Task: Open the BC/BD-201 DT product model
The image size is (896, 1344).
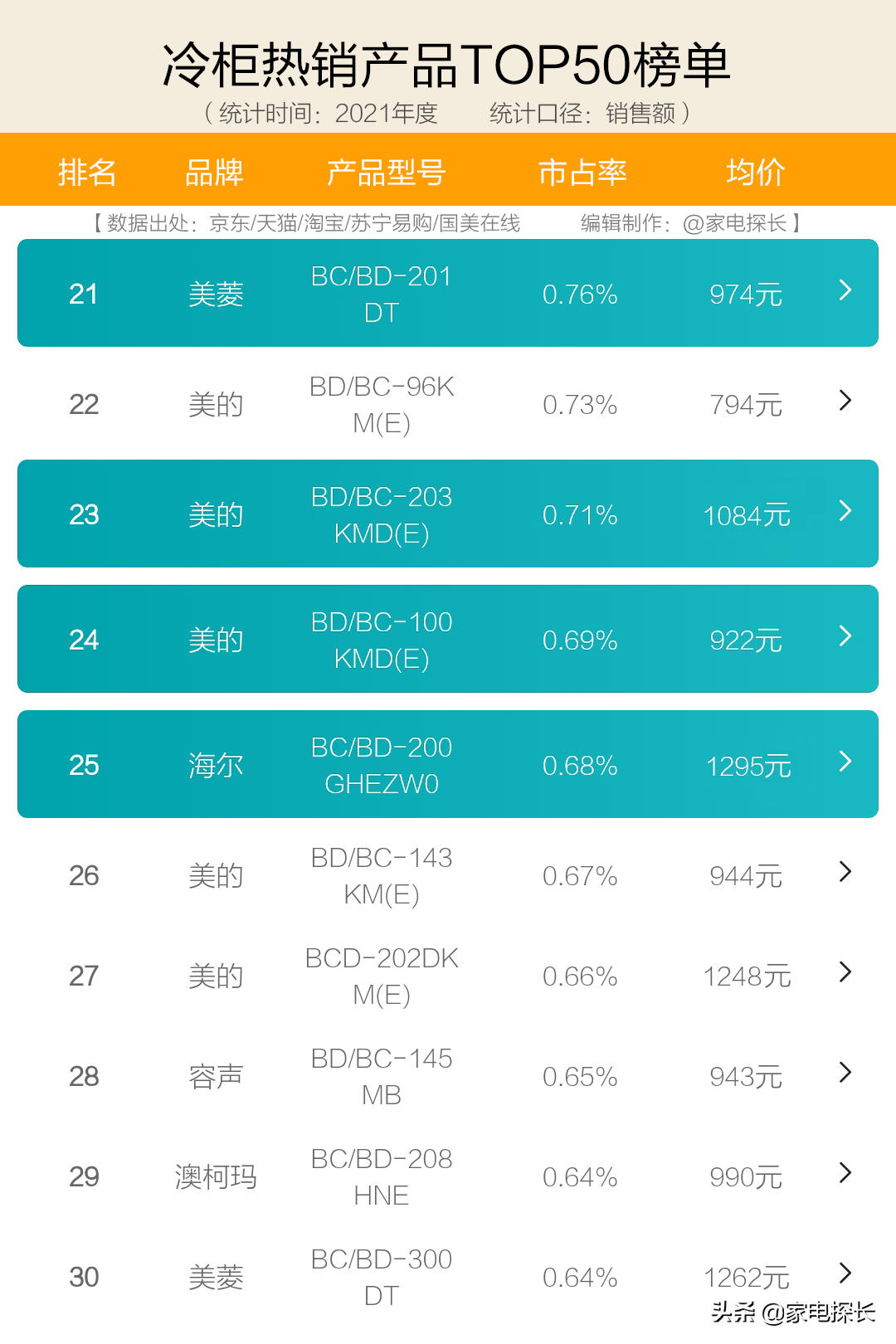Action: 382,294
